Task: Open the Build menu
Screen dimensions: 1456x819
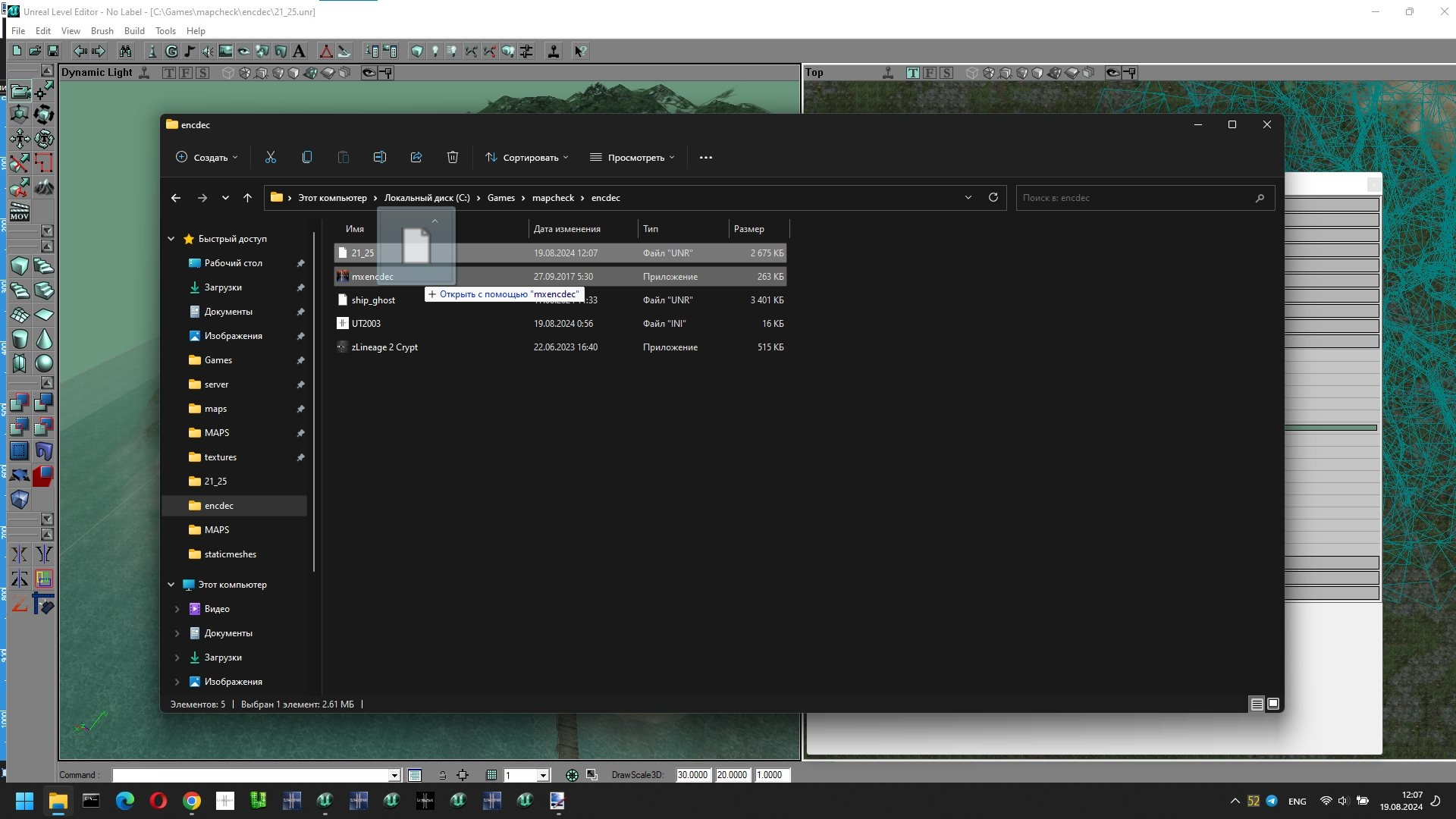Action: click(x=134, y=31)
